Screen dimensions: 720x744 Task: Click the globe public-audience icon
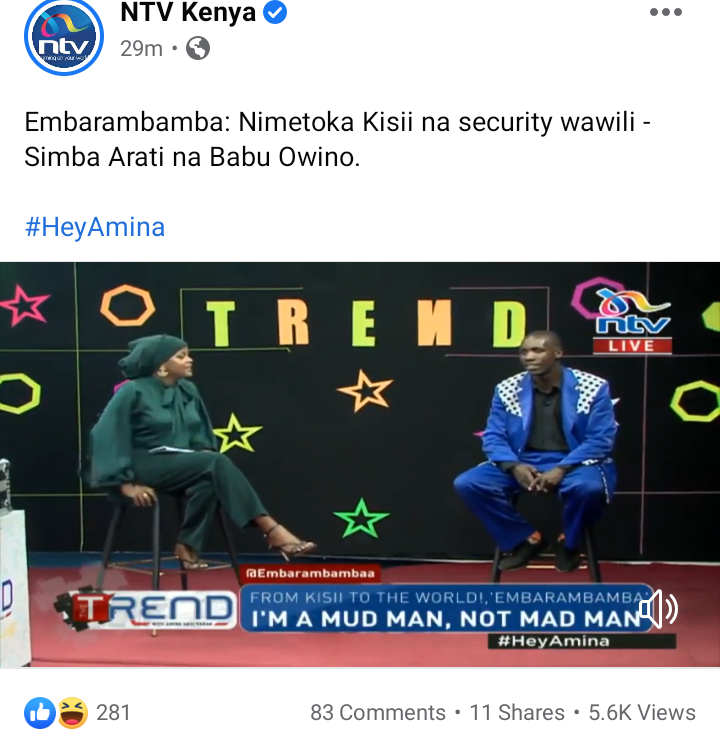pos(198,48)
